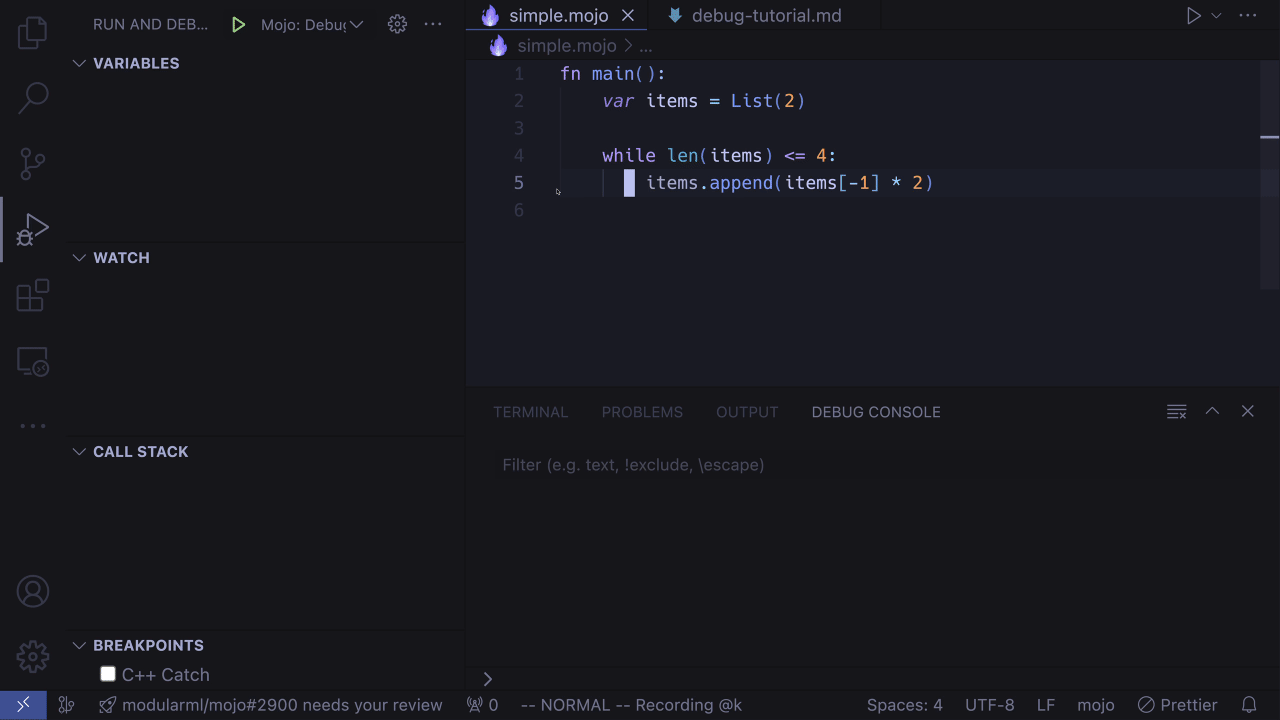This screenshot has height=720, width=1280.
Task: Open the Run and Debug view icon
Action: (33, 229)
